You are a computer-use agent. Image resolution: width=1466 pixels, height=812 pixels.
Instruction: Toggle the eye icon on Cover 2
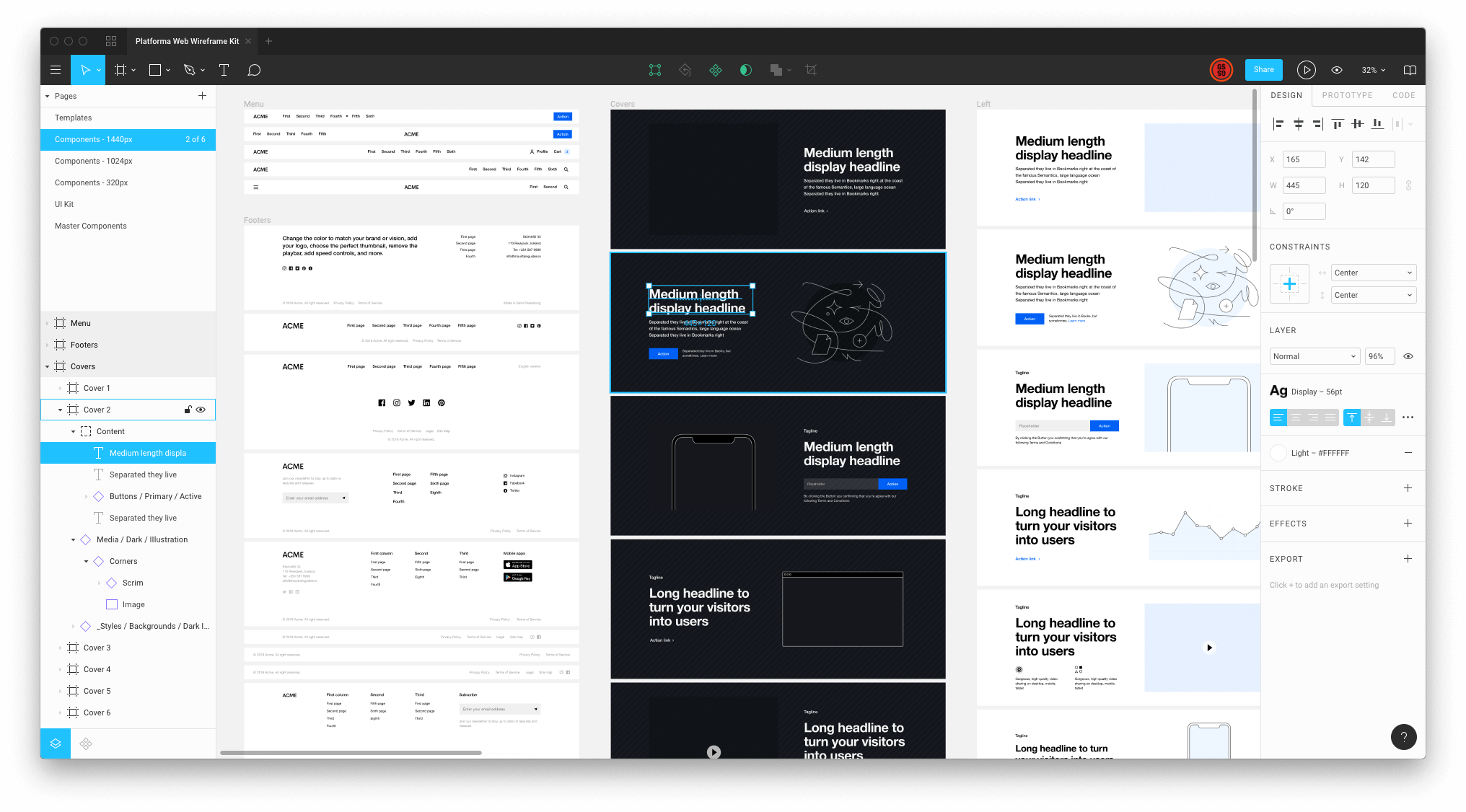(201, 409)
